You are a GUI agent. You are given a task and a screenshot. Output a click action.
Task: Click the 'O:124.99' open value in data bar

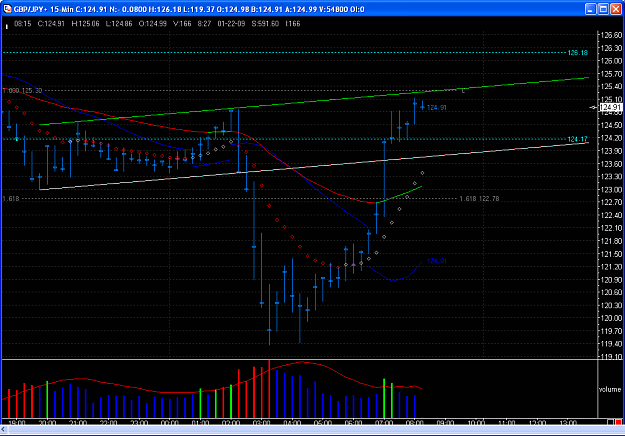pos(153,24)
